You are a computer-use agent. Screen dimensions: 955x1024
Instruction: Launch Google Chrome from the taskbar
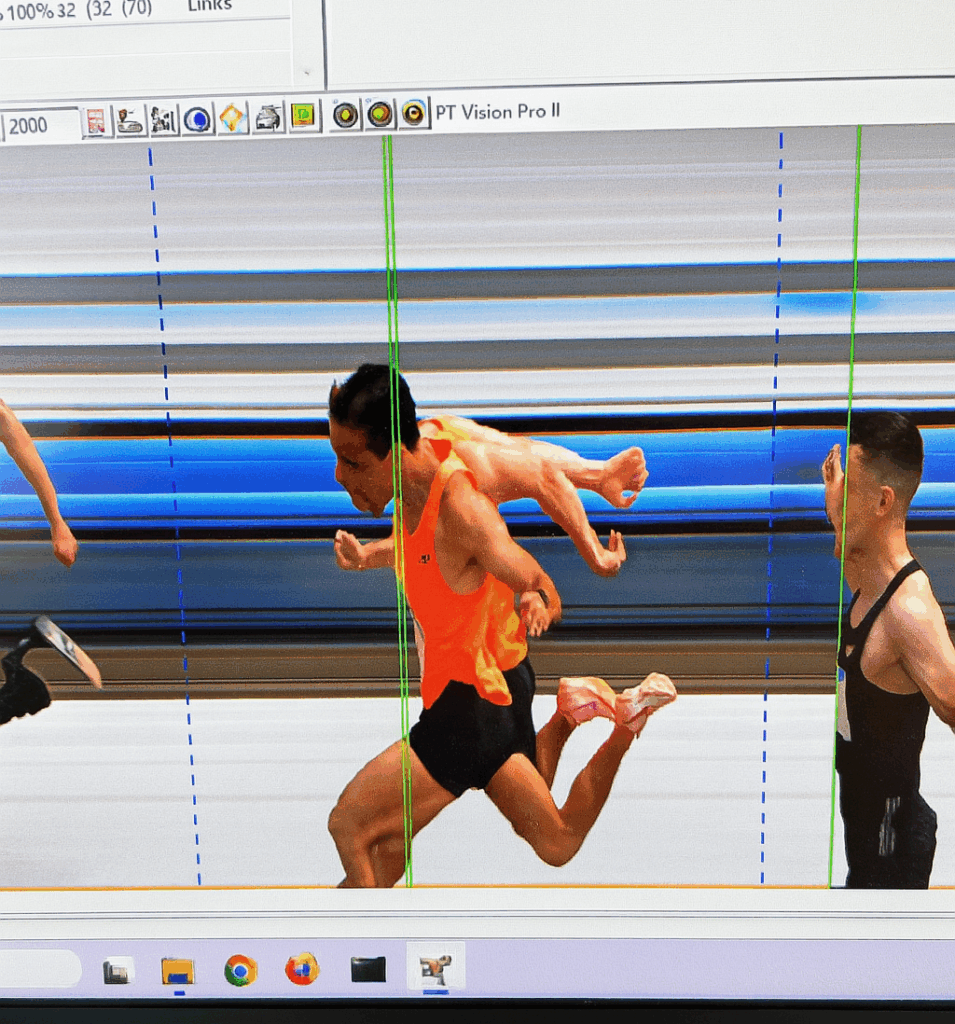click(x=240, y=970)
